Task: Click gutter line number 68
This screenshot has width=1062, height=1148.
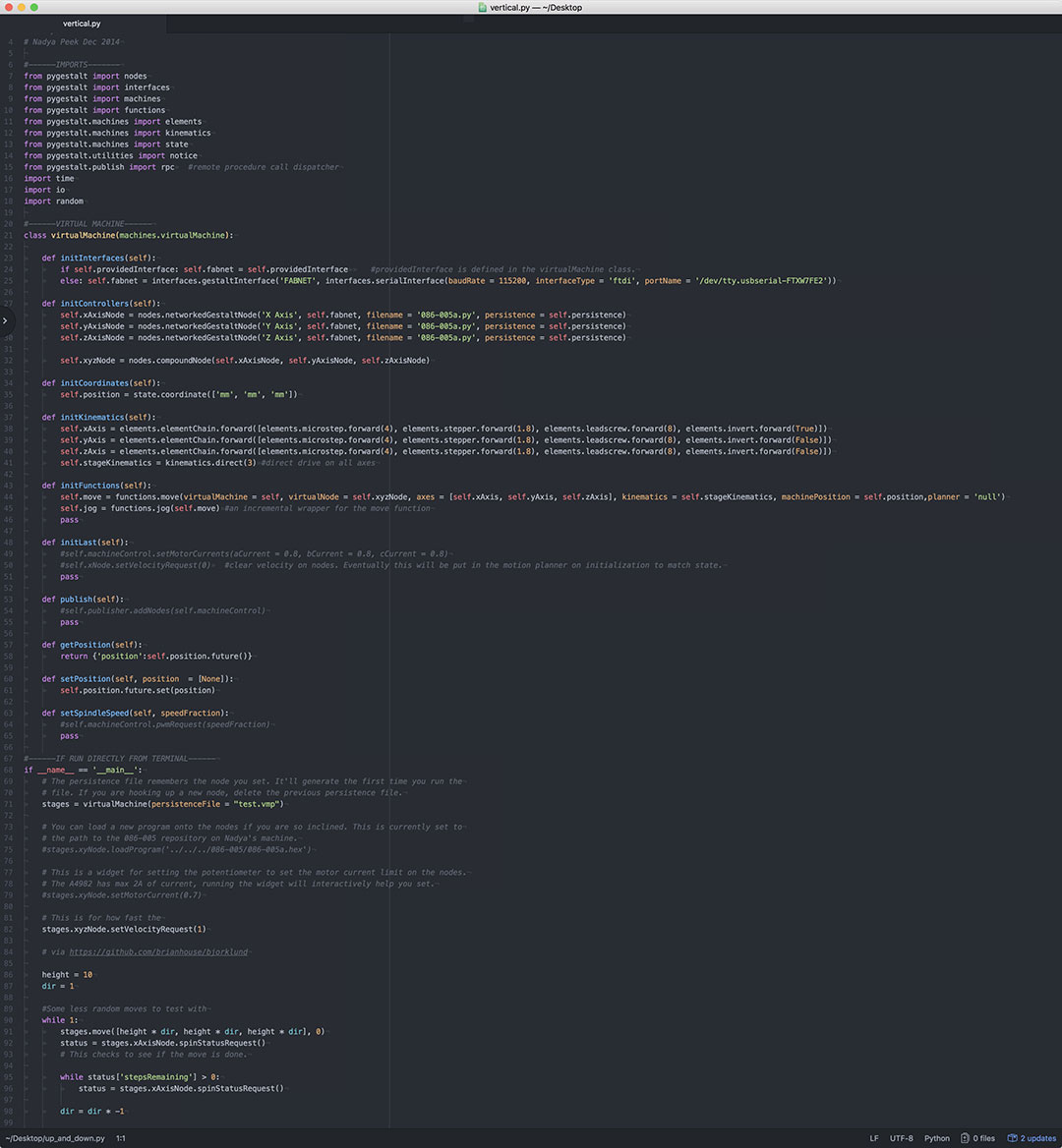Action: 9,770
